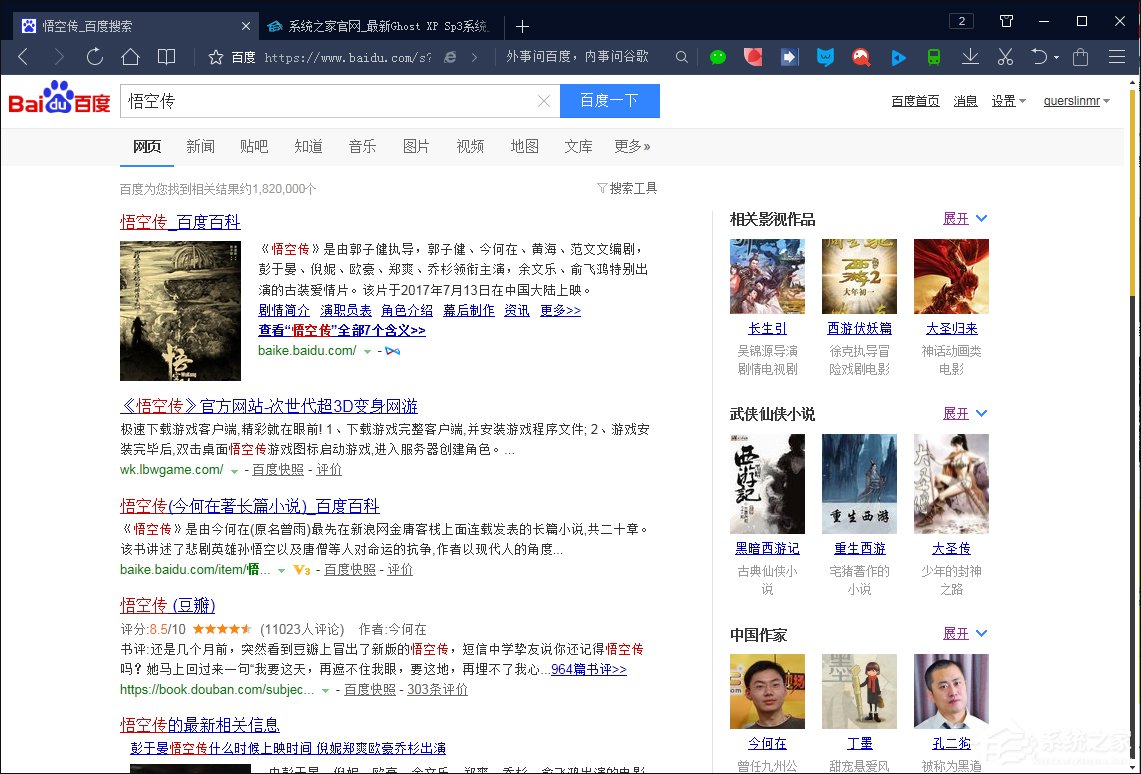Image resolution: width=1141 pixels, height=774 pixels.
Task: Switch to the 图片 search tab
Action: (416, 146)
